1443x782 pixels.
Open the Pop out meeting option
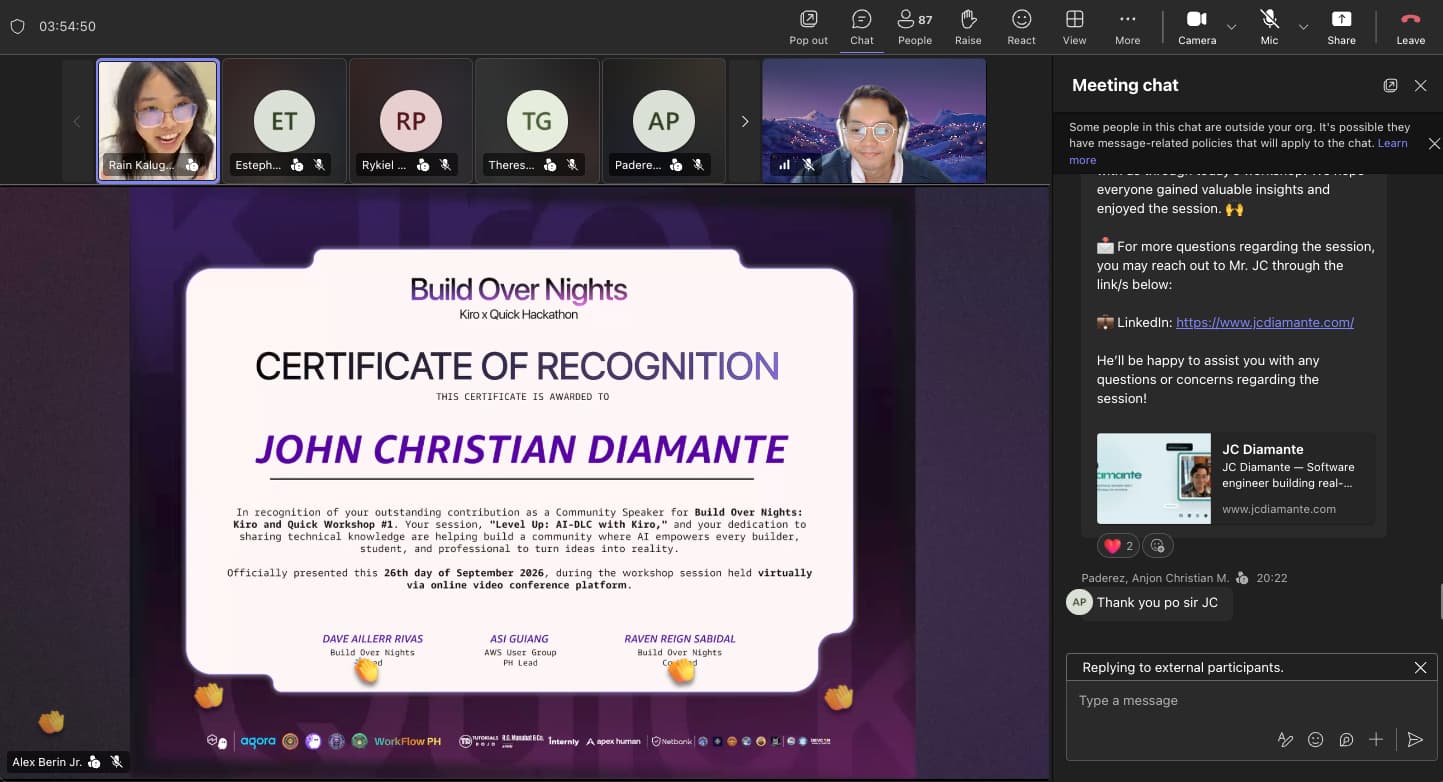[808, 27]
